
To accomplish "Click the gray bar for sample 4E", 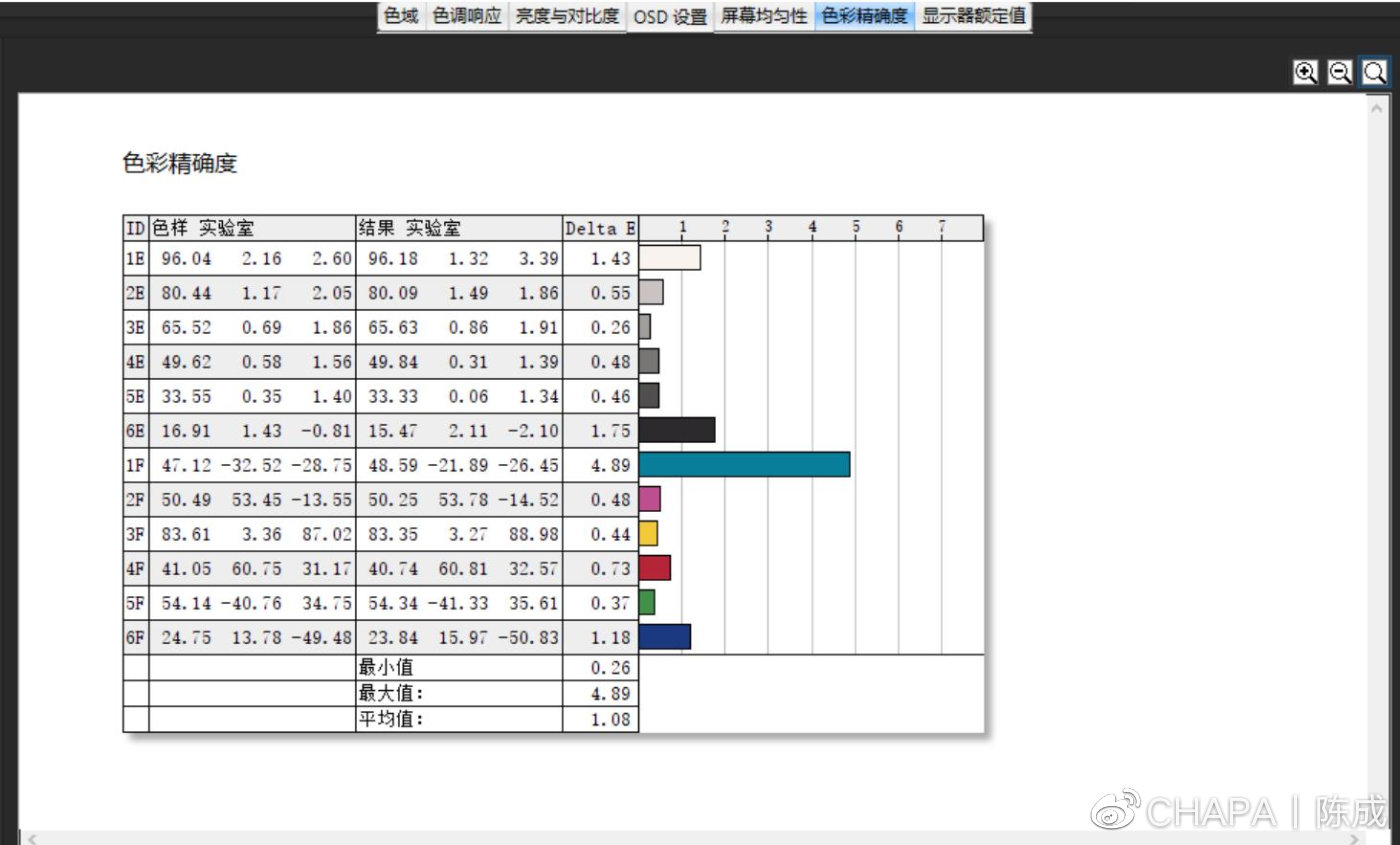I will [x=650, y=361].
